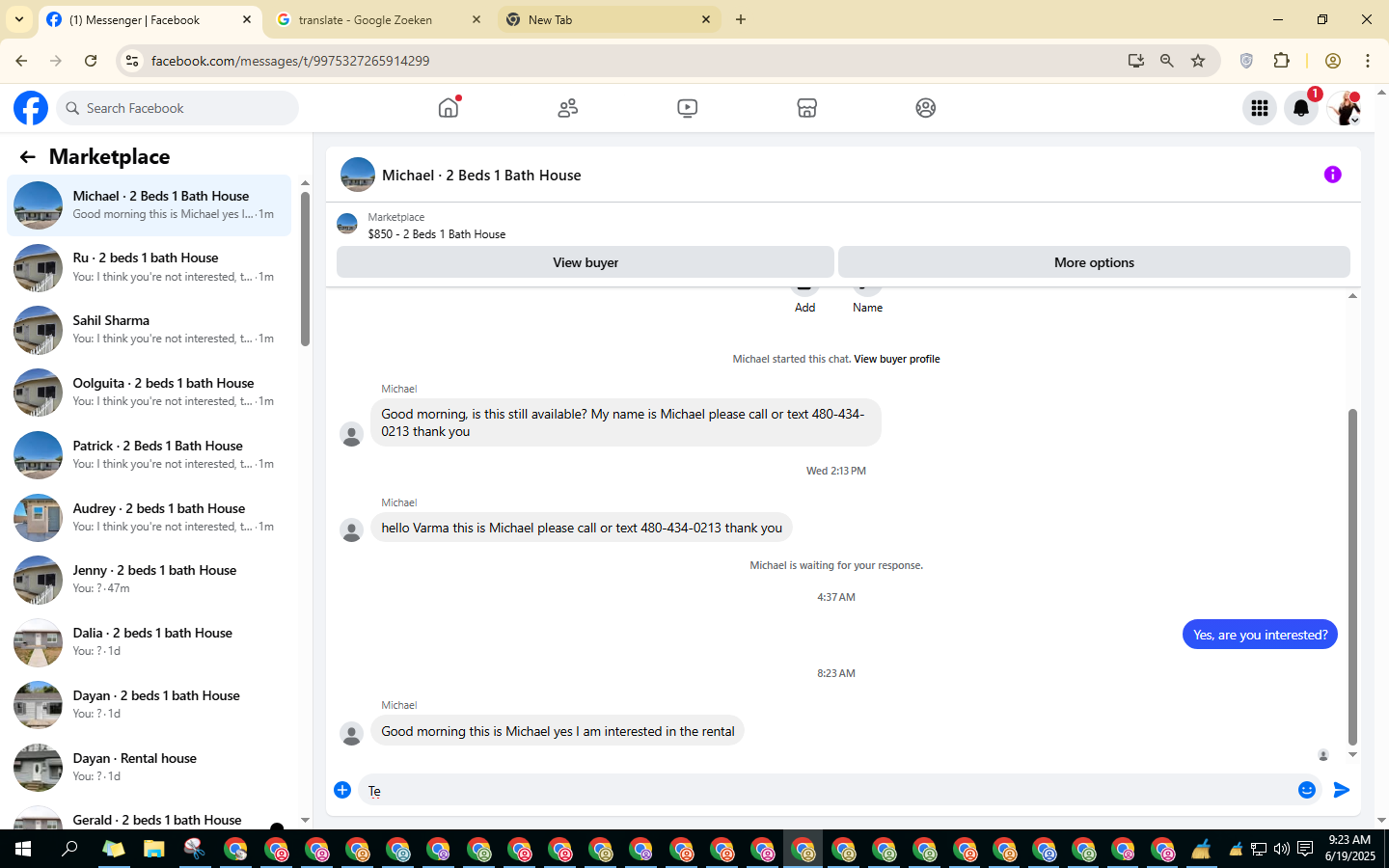The height and width of the screenshot is (868, 1389).
Task: Open the Jenny · 2 beds 1 bath House conversation
Action: point(149,580)
